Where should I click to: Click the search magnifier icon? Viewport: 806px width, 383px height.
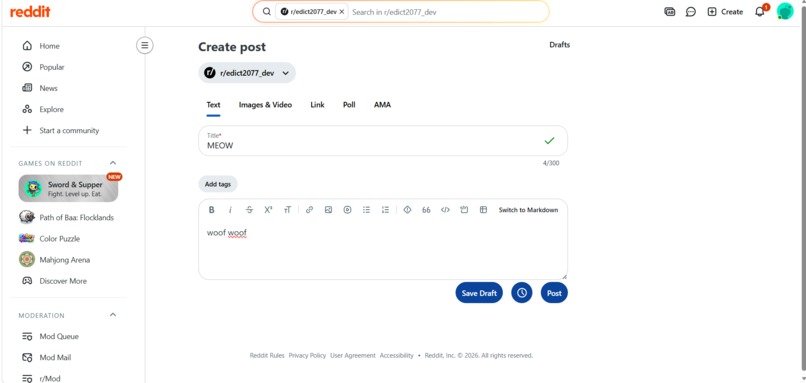[x=266, y=12]
